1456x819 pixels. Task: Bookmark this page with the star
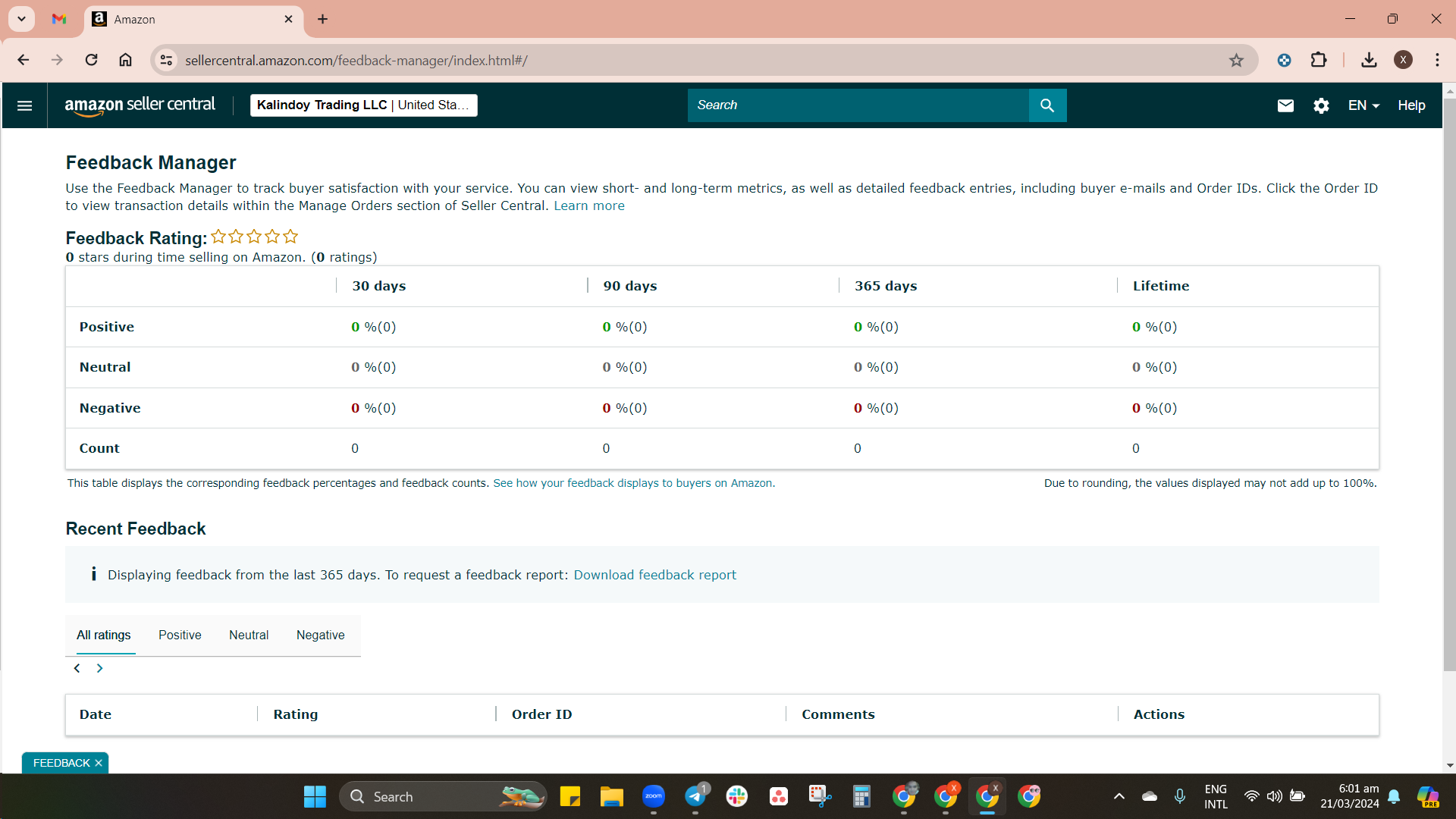pos(1236,60)
